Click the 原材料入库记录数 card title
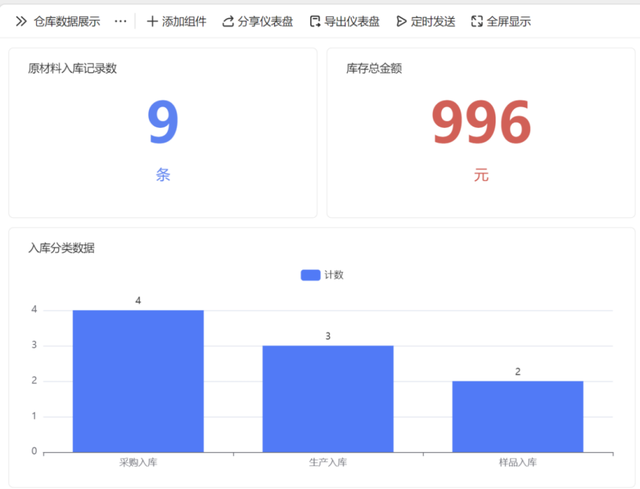 point(72,68)
